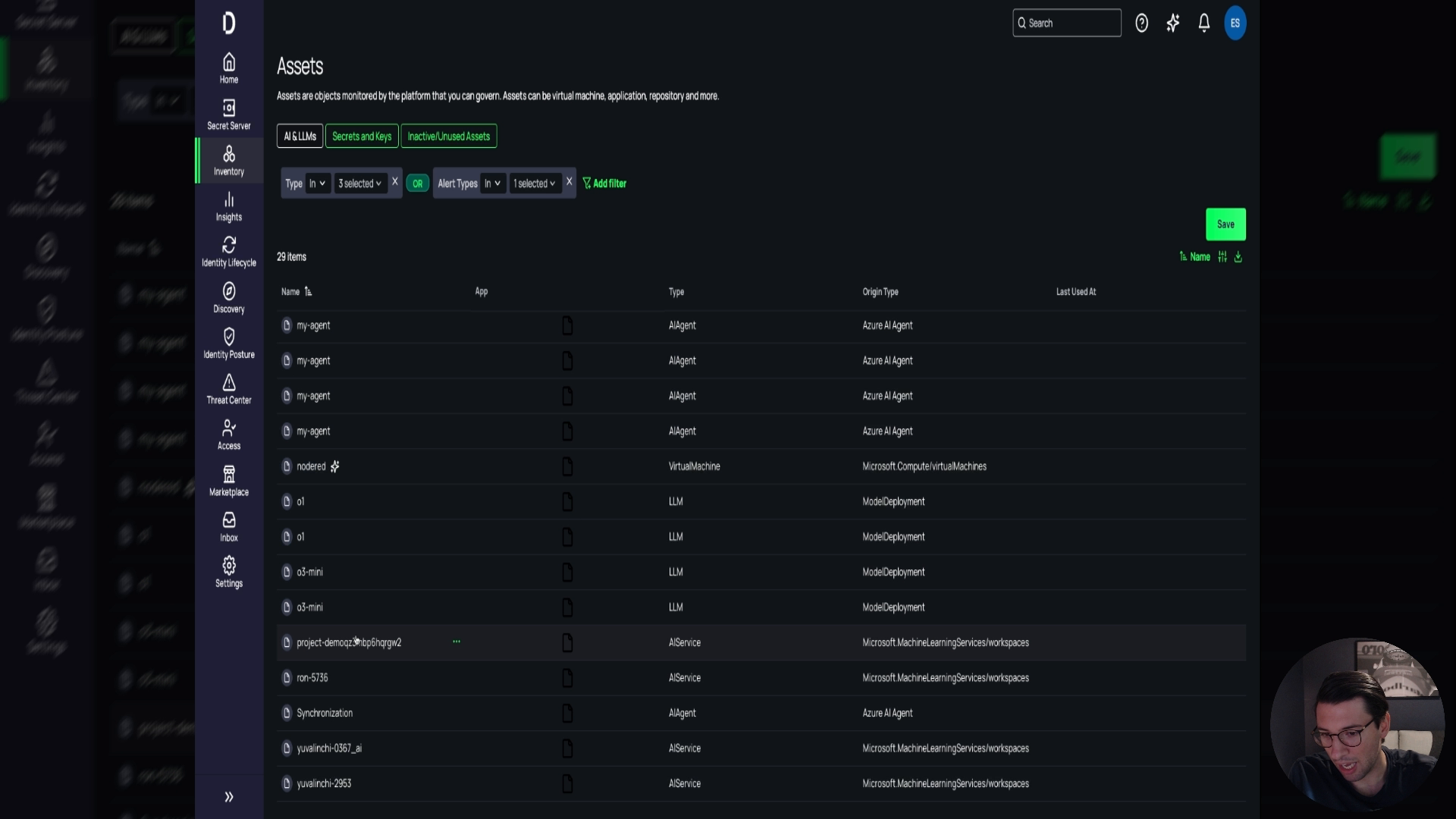1456x819 pixels.
Task: Go to the Marketplace
Action: pos(228,479)
